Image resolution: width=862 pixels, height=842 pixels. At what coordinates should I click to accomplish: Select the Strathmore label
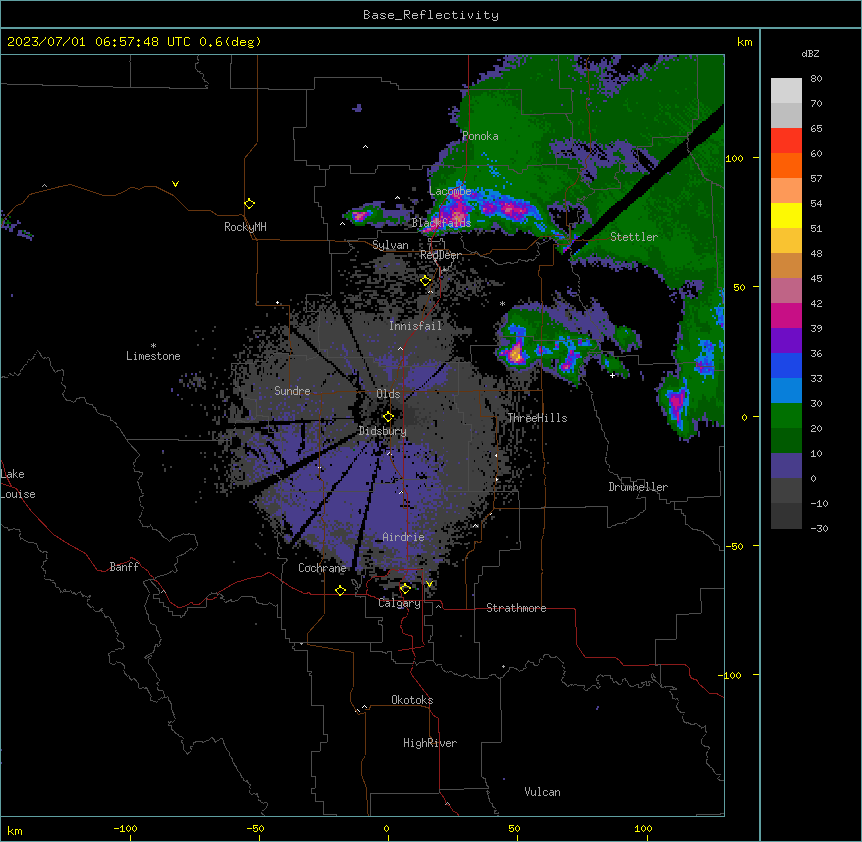tap(516, 608)
